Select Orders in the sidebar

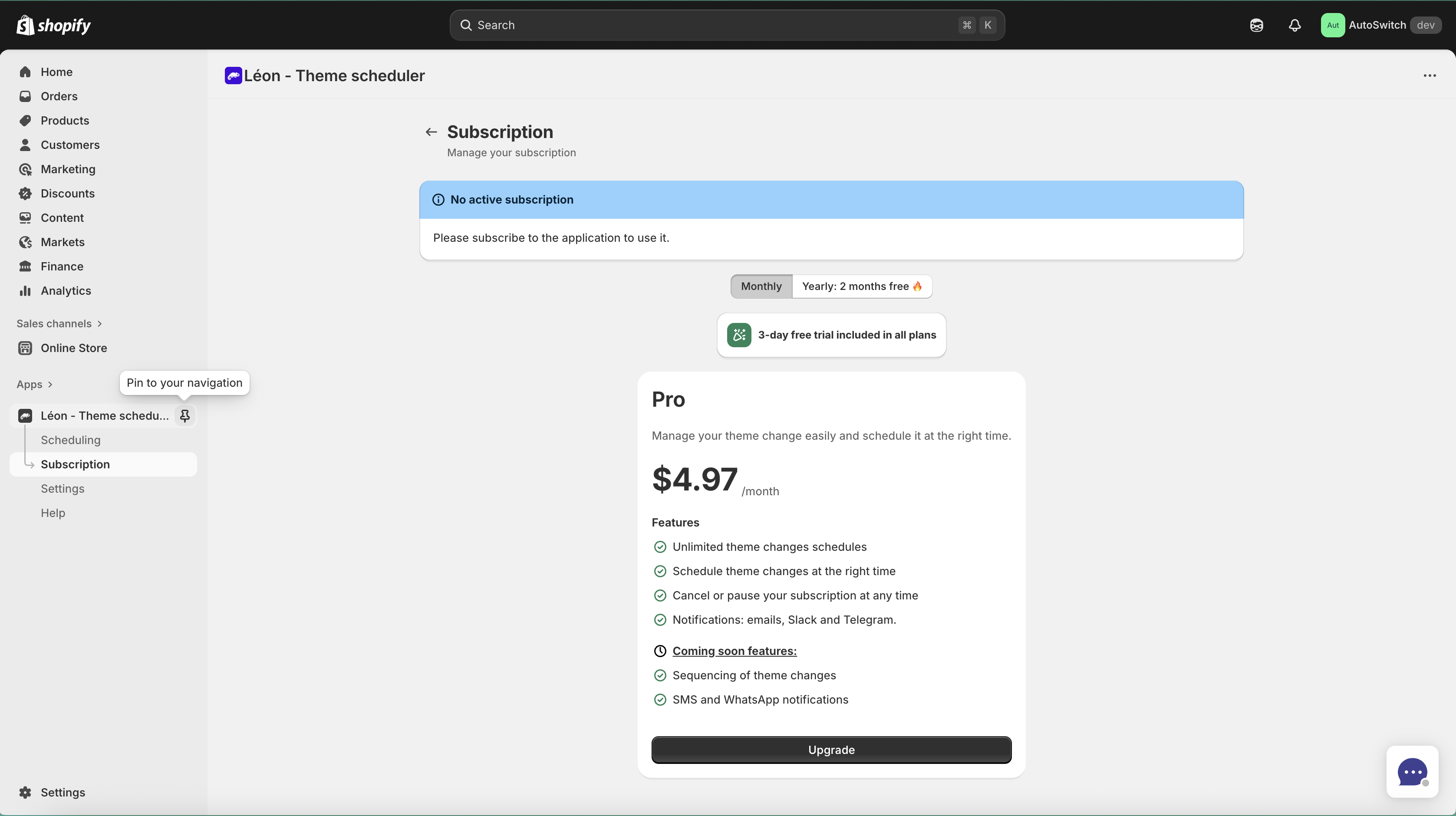[x=59, y=96]
